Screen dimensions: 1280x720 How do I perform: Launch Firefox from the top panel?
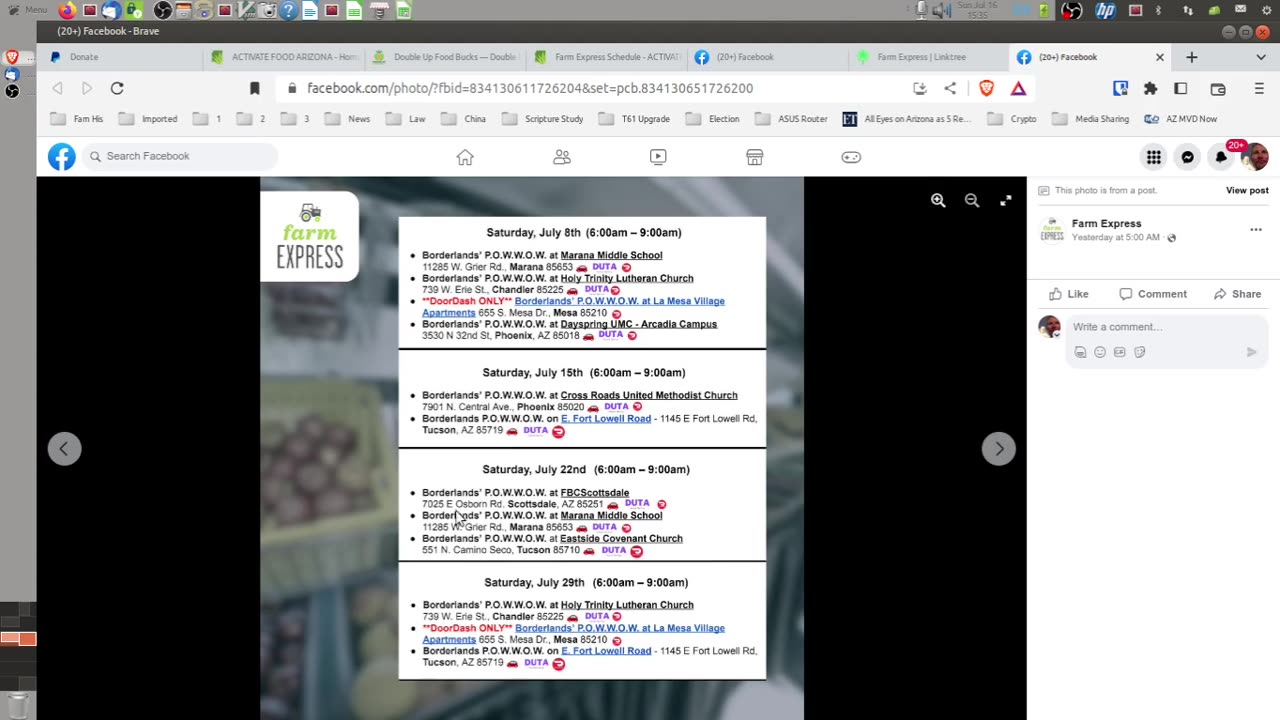coord(67,11)
